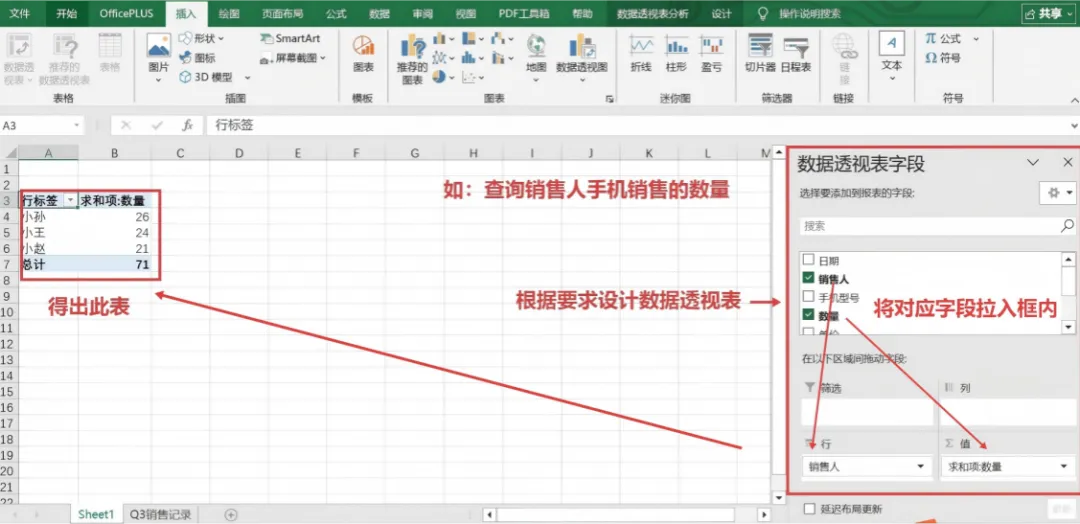Switch to the 页面布局 ribbon tab
The image size is (1080, 524).
click(x=283, y=13)
